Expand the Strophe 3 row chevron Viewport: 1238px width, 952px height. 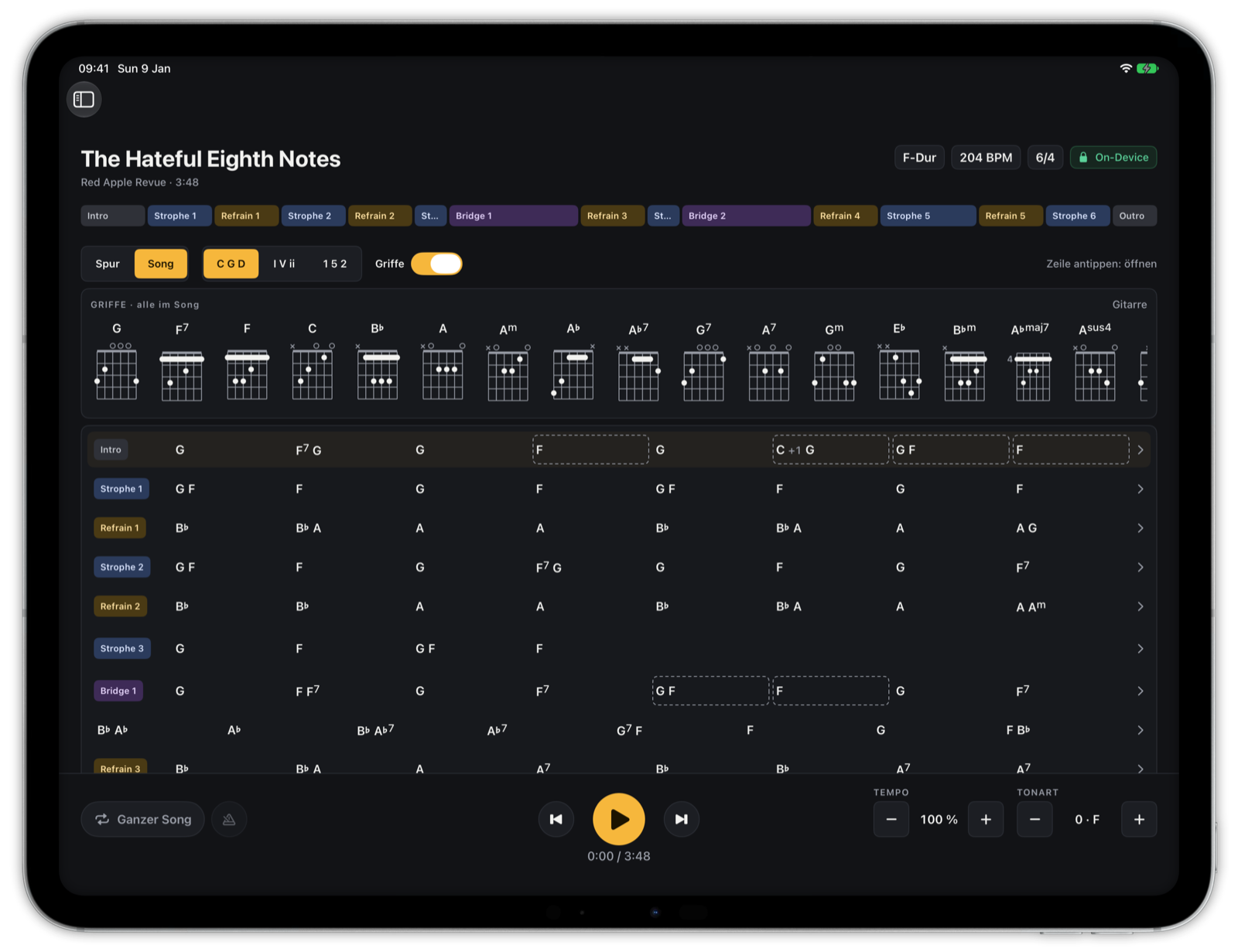coord(1140,648)
